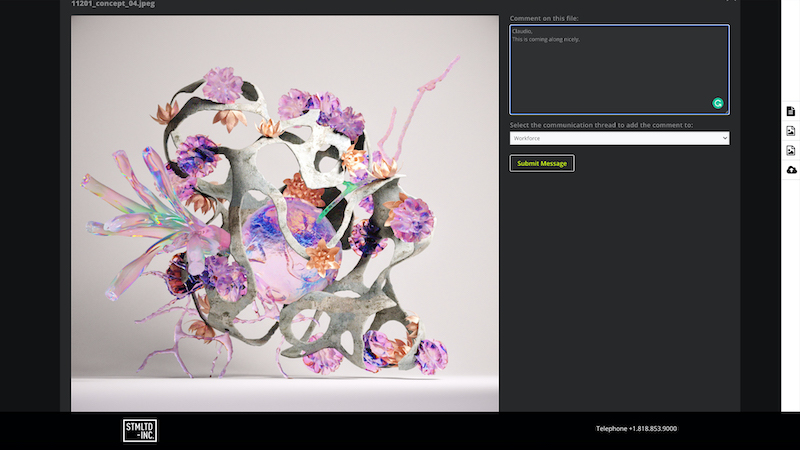Place cursor after 'Claudio,' in comment

tap(532, 32)
